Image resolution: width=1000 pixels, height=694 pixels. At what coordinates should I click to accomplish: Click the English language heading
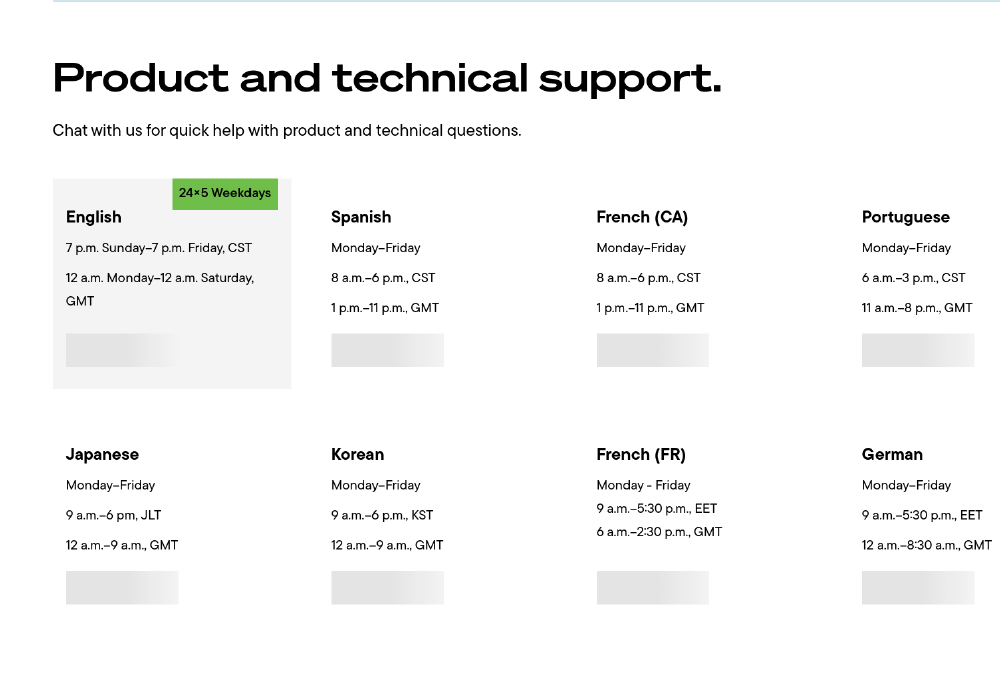tap(94, 217)
